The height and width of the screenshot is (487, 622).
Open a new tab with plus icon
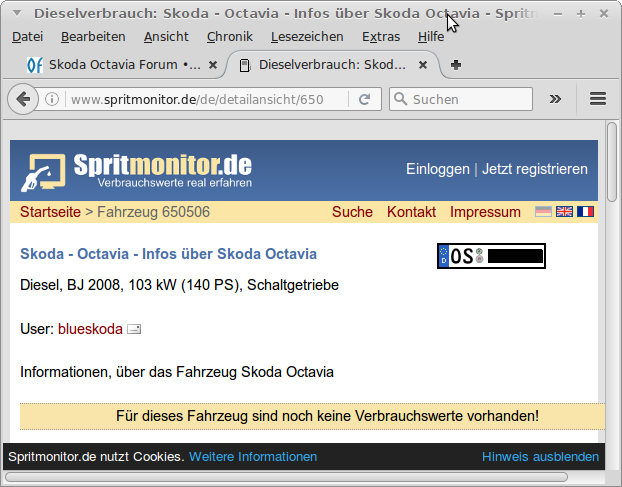(456, 65)
